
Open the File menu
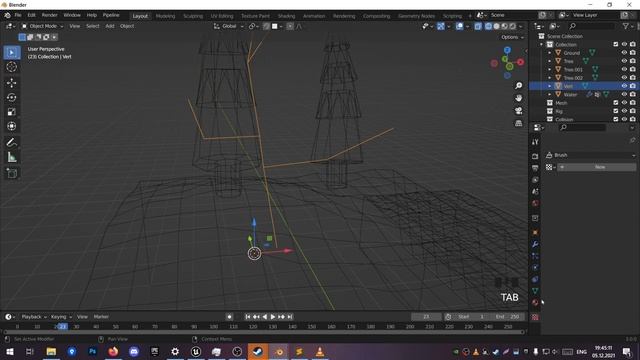pos(18,15)
